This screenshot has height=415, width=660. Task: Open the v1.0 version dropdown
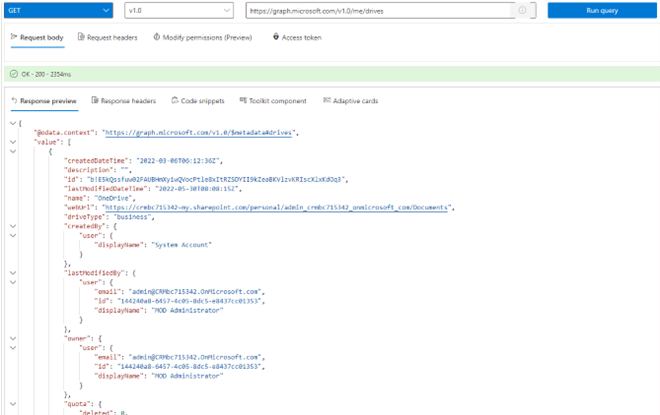[179, 11]
